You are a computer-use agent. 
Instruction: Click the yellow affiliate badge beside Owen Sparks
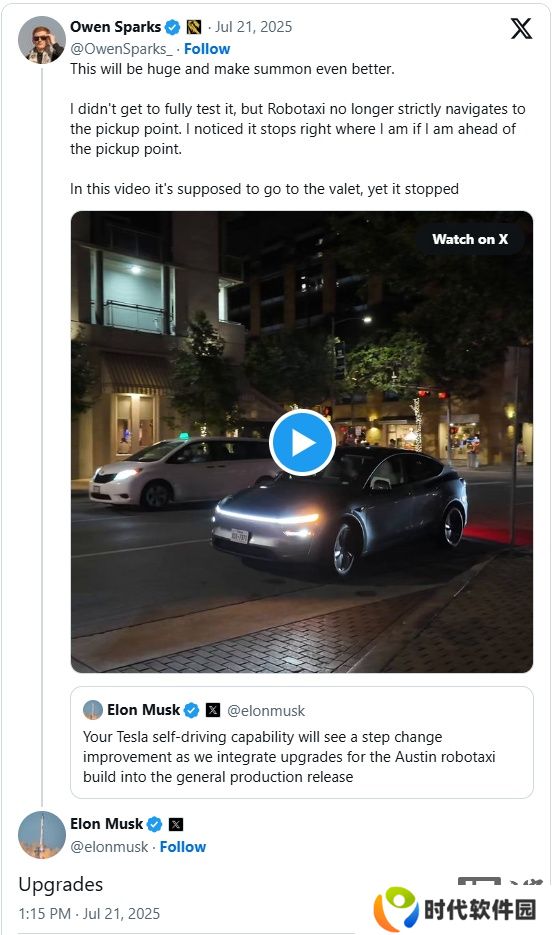coord(194,27)
